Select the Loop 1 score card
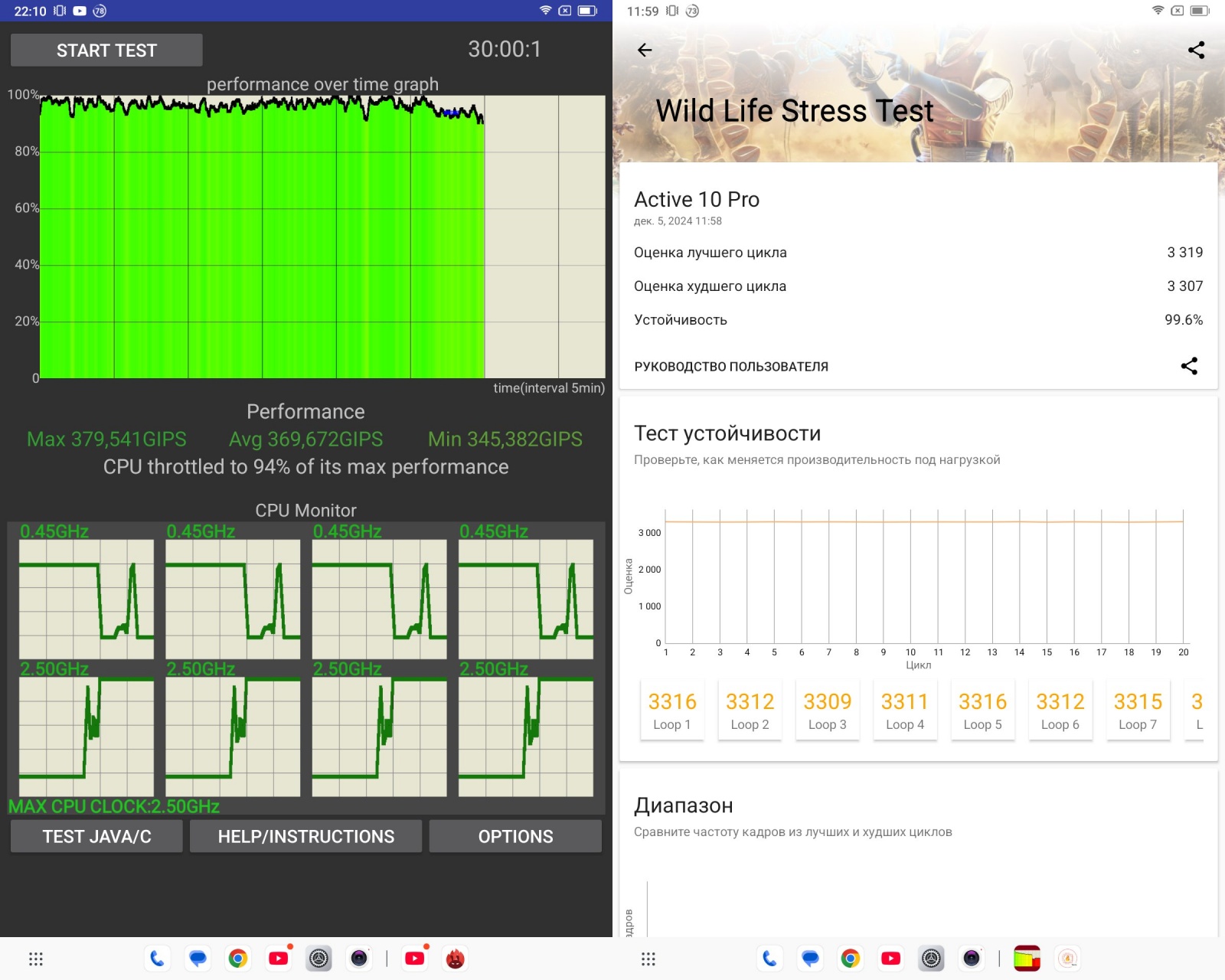Screen dimensions: 1225x980 point(672,710)
